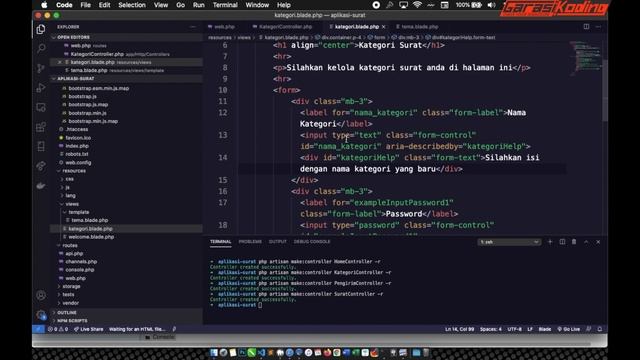This screenshot has height=360, width=640.
Task: Open the Selection menu
Action: [x=132, y=5]
